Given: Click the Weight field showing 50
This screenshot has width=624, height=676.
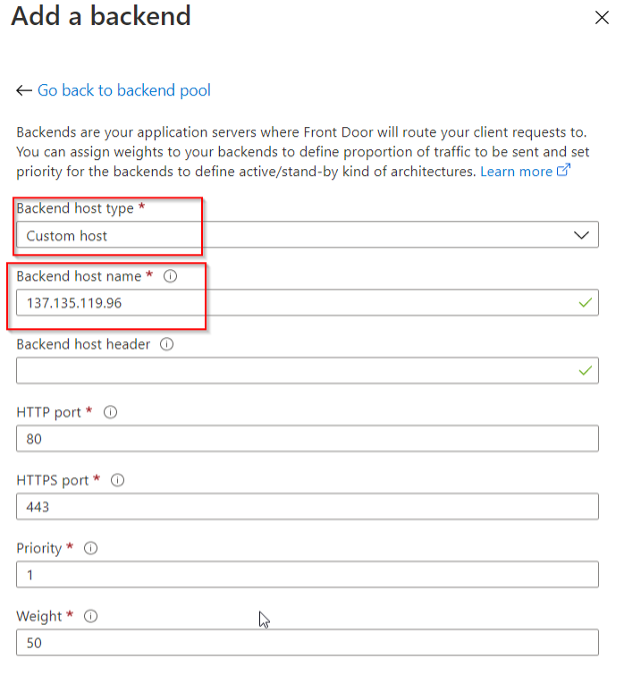Looking at the screenshot, I should pos(307,642).
